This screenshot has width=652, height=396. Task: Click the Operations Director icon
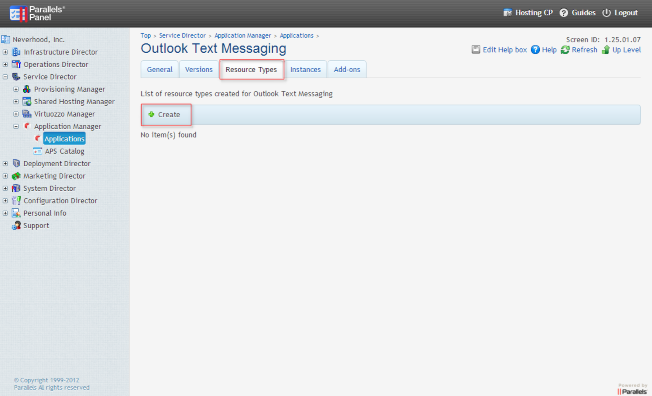pos(16,64)
